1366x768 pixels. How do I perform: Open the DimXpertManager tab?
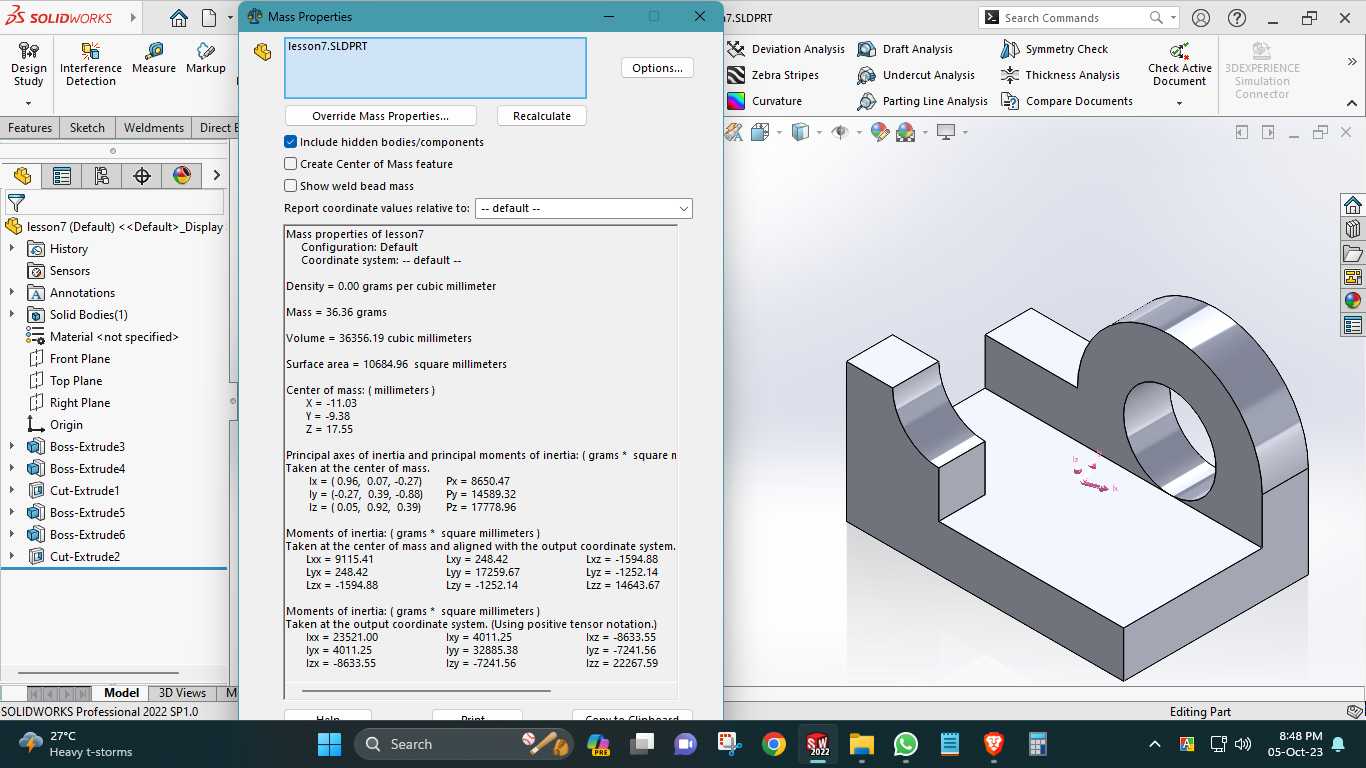[142, 176]
